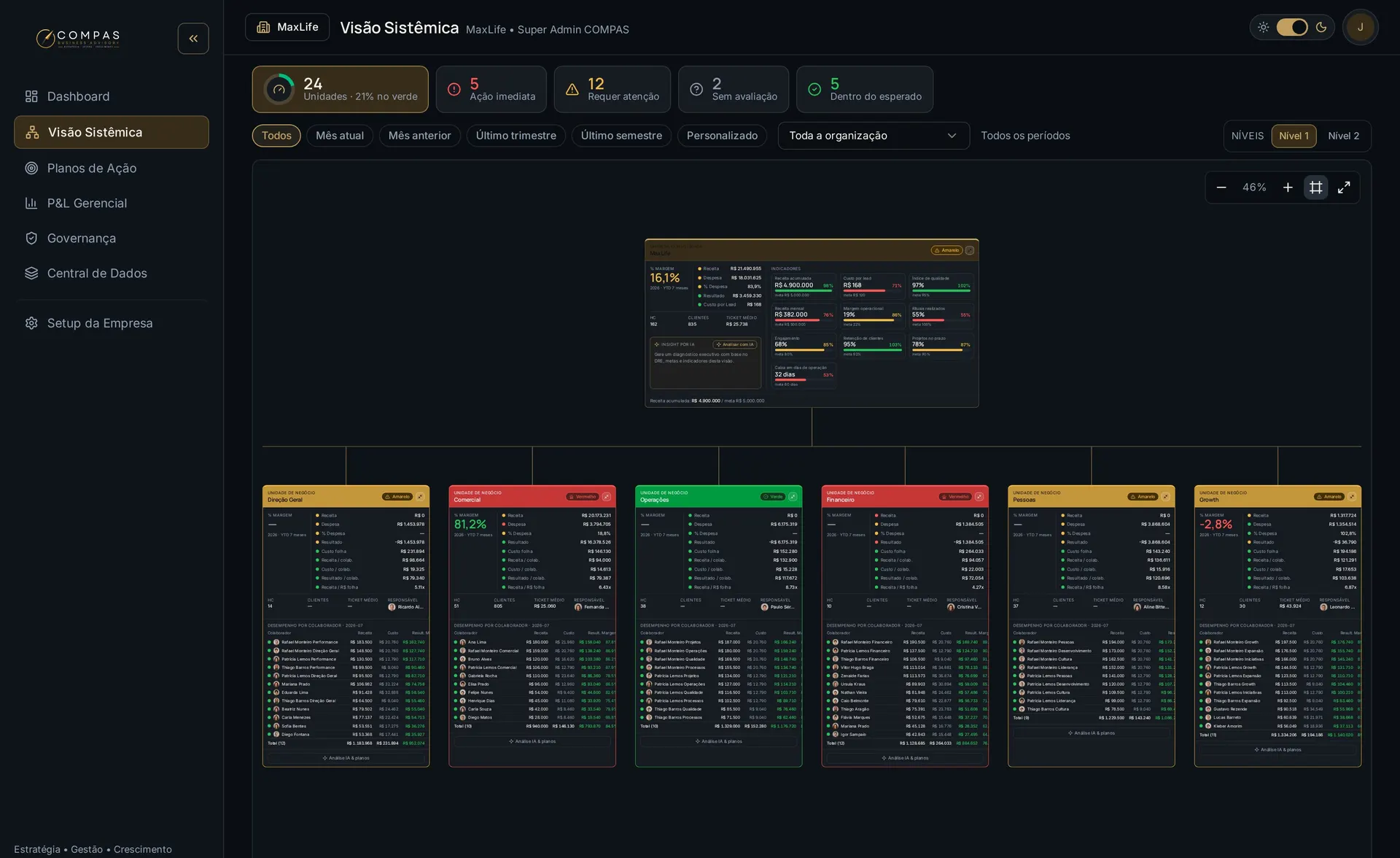Collapse the Financeiro unit card
The height and width of the screenshot is (858, 1400).
pos(979,497)
